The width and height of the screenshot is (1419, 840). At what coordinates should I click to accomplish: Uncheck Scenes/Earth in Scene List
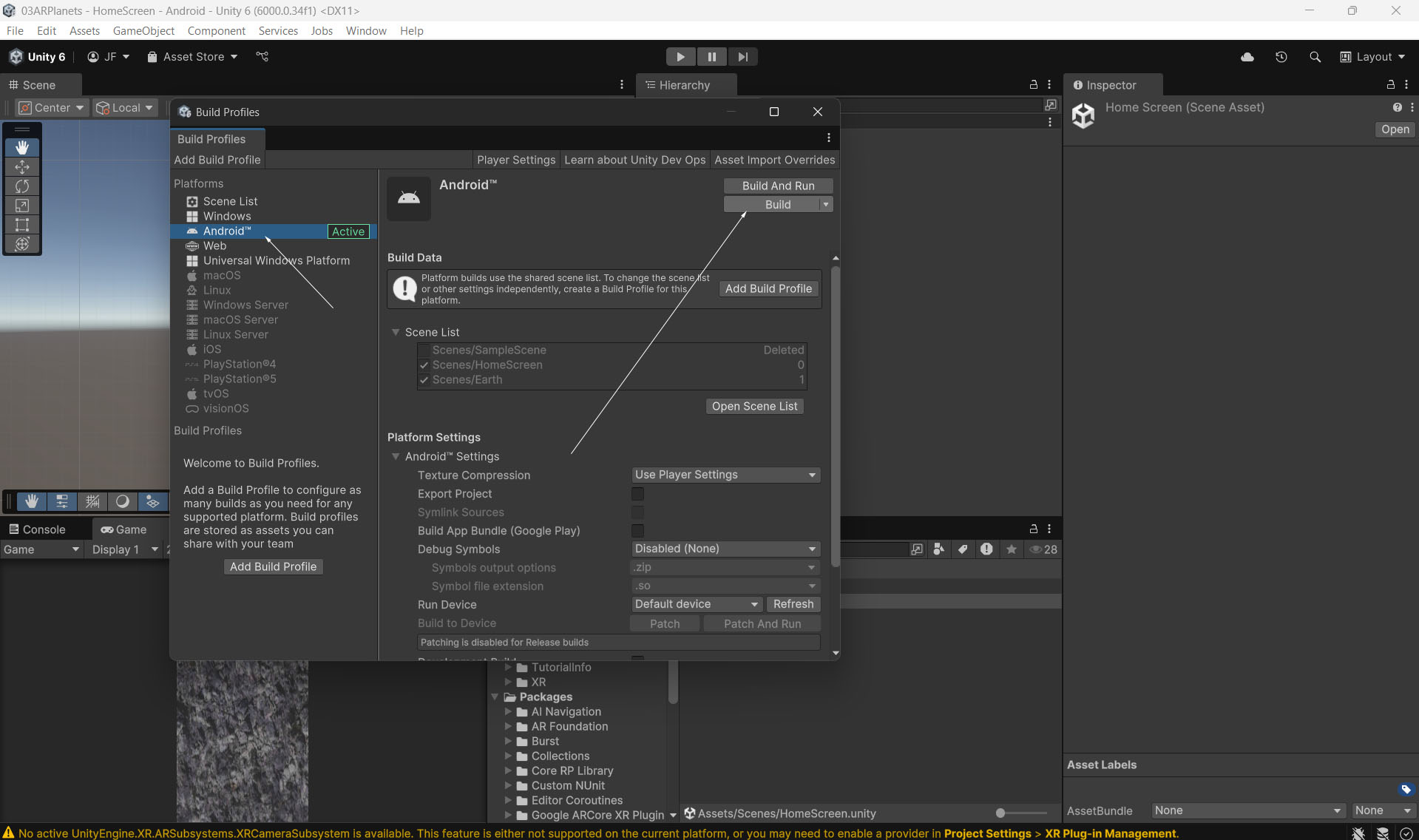[424, 380]
